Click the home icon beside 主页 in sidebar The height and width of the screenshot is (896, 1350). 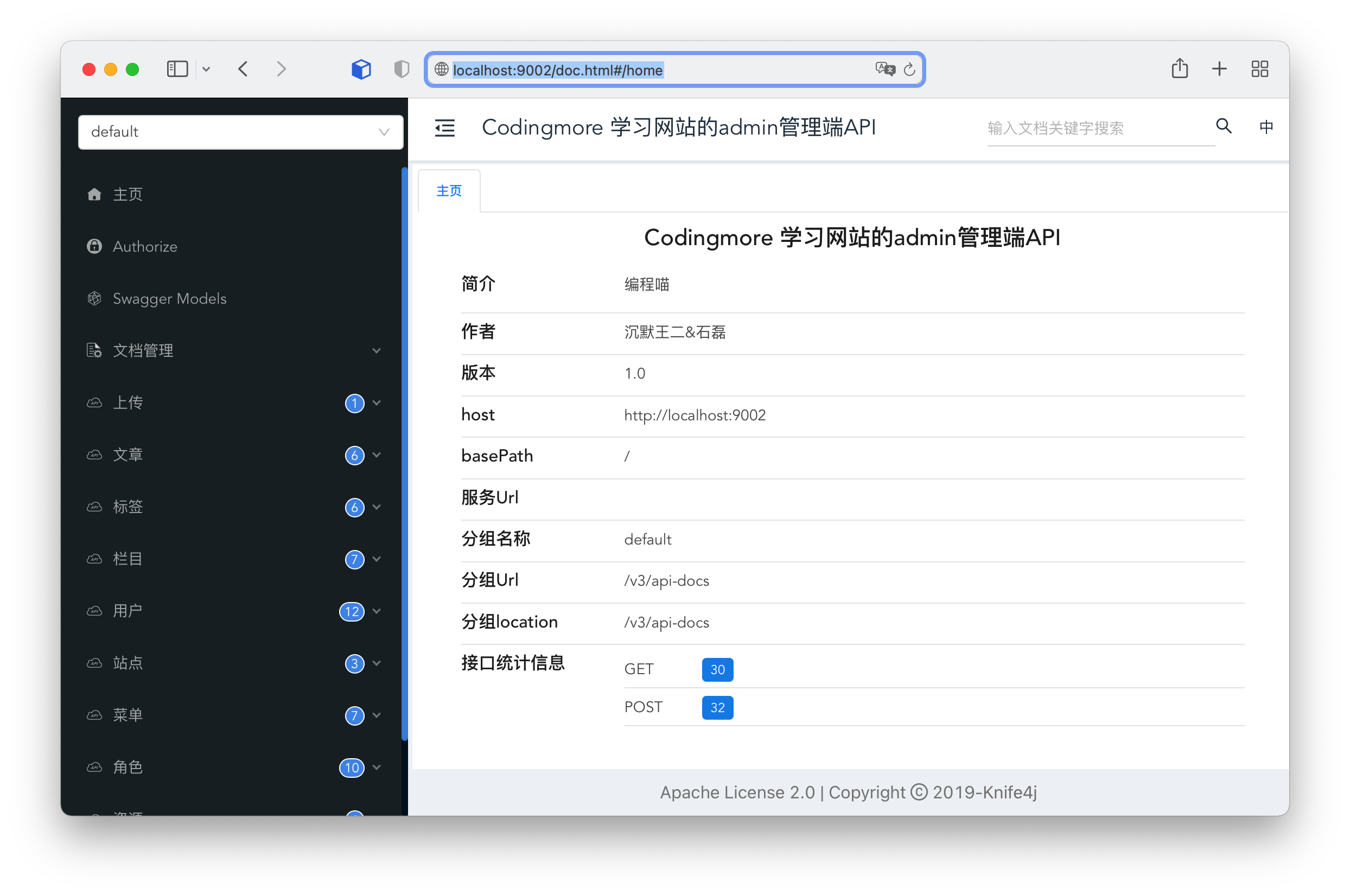point(94,194)
